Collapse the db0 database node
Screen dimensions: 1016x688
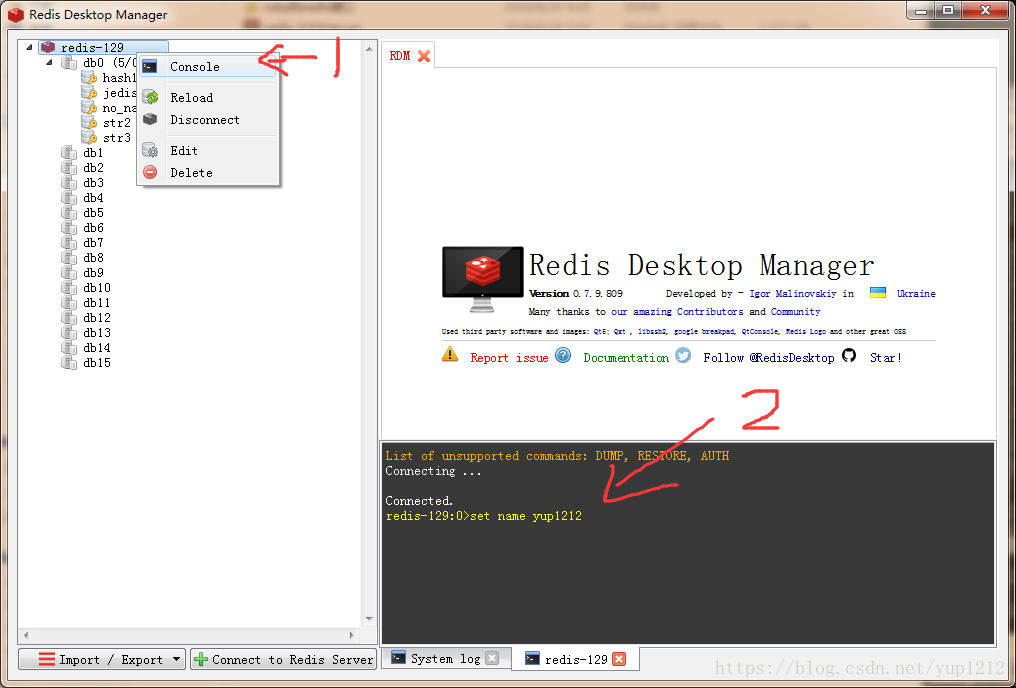pyautogui.click(x=47, y=61)
